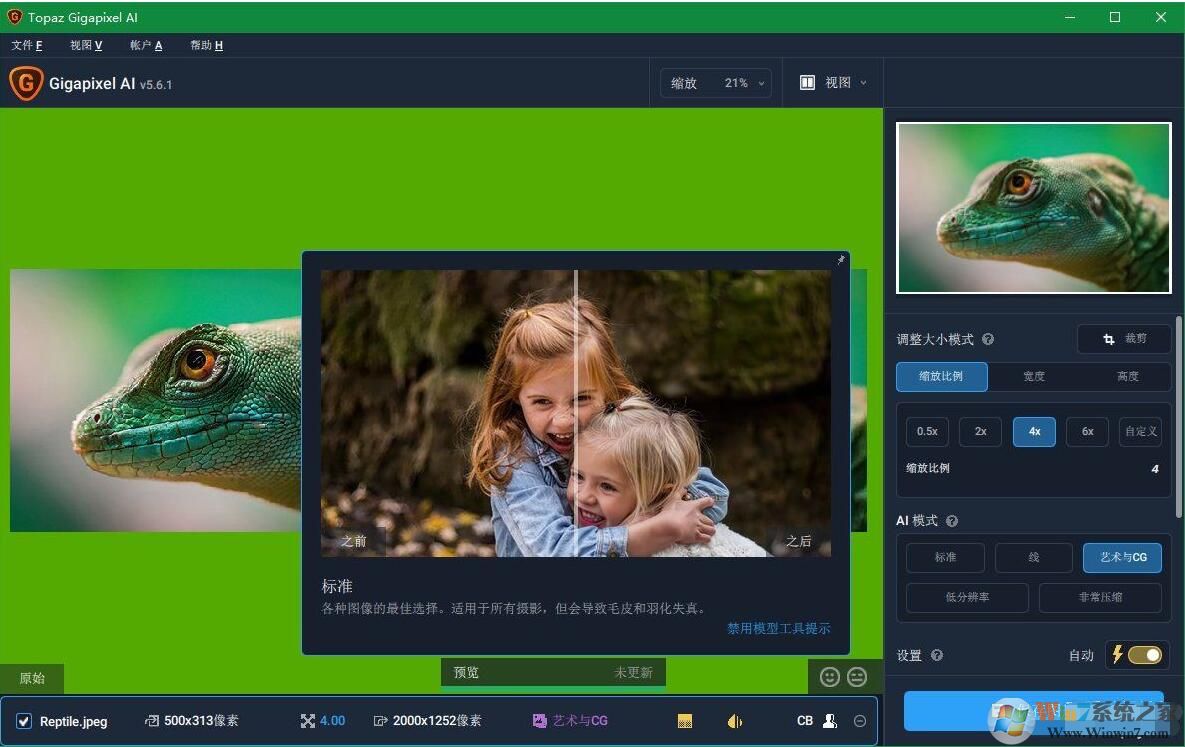Open the 视图 view dropdown
Viewport: 1185px width, 747px height.
[845, 83]
